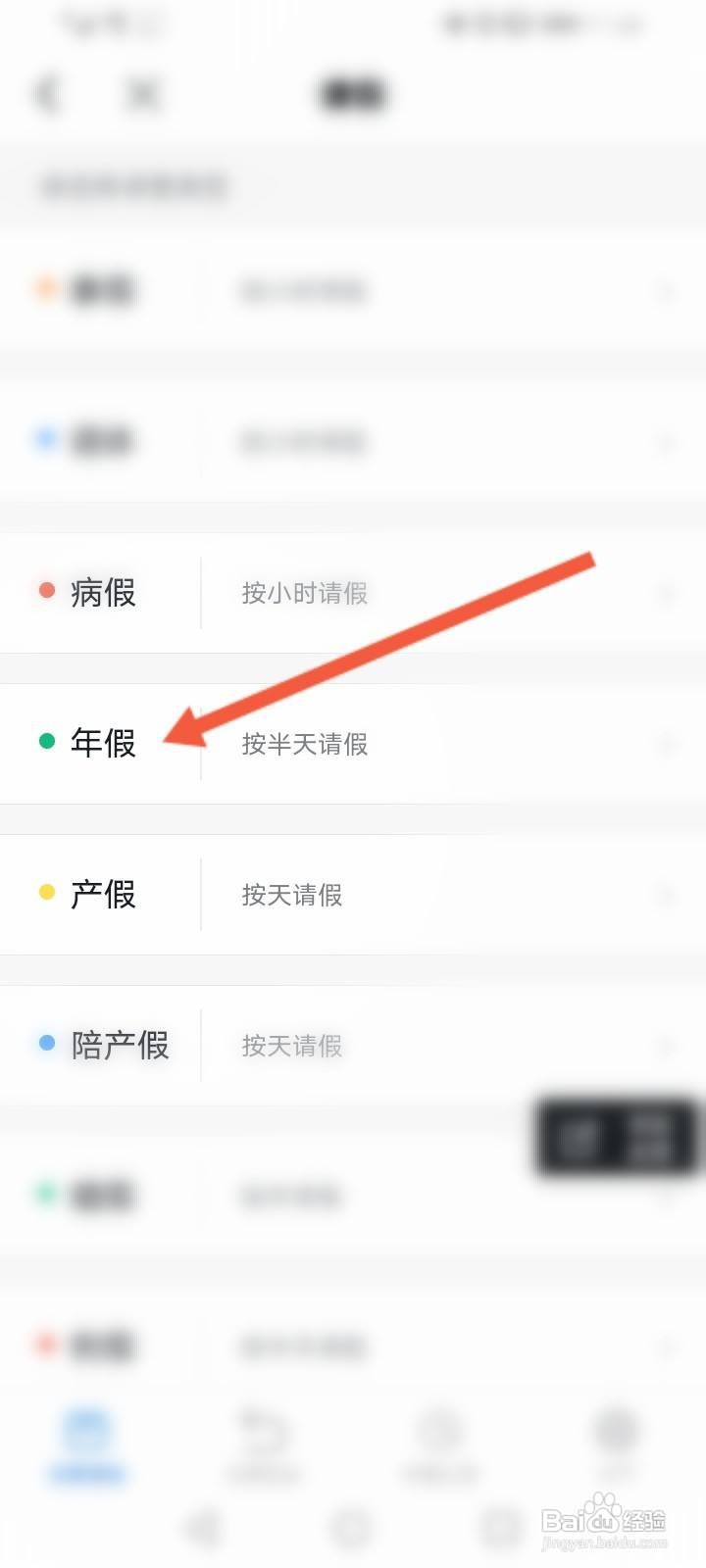Switch to the highlighted blue bottom tab
The height and width of the screenshot is (1568, 706).
(x=87, y=1446)
